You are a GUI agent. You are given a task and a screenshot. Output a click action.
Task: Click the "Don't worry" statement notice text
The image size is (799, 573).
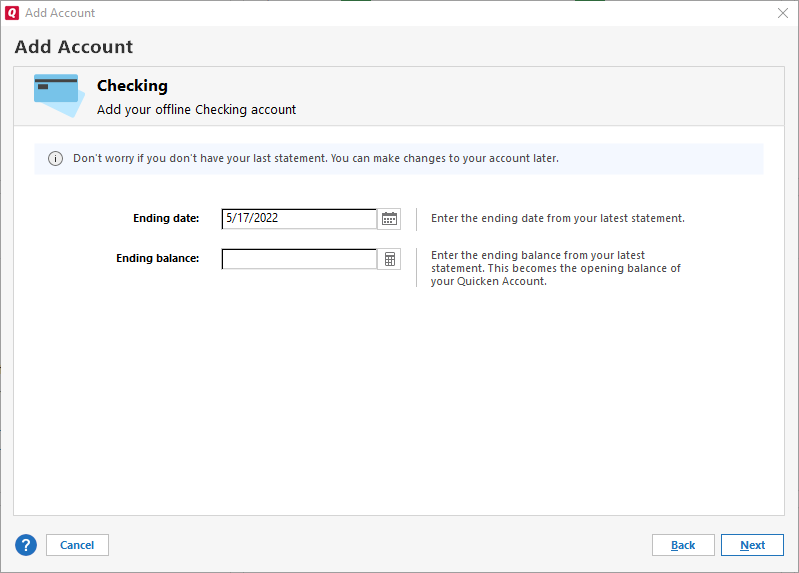click(x=316, y=159)
